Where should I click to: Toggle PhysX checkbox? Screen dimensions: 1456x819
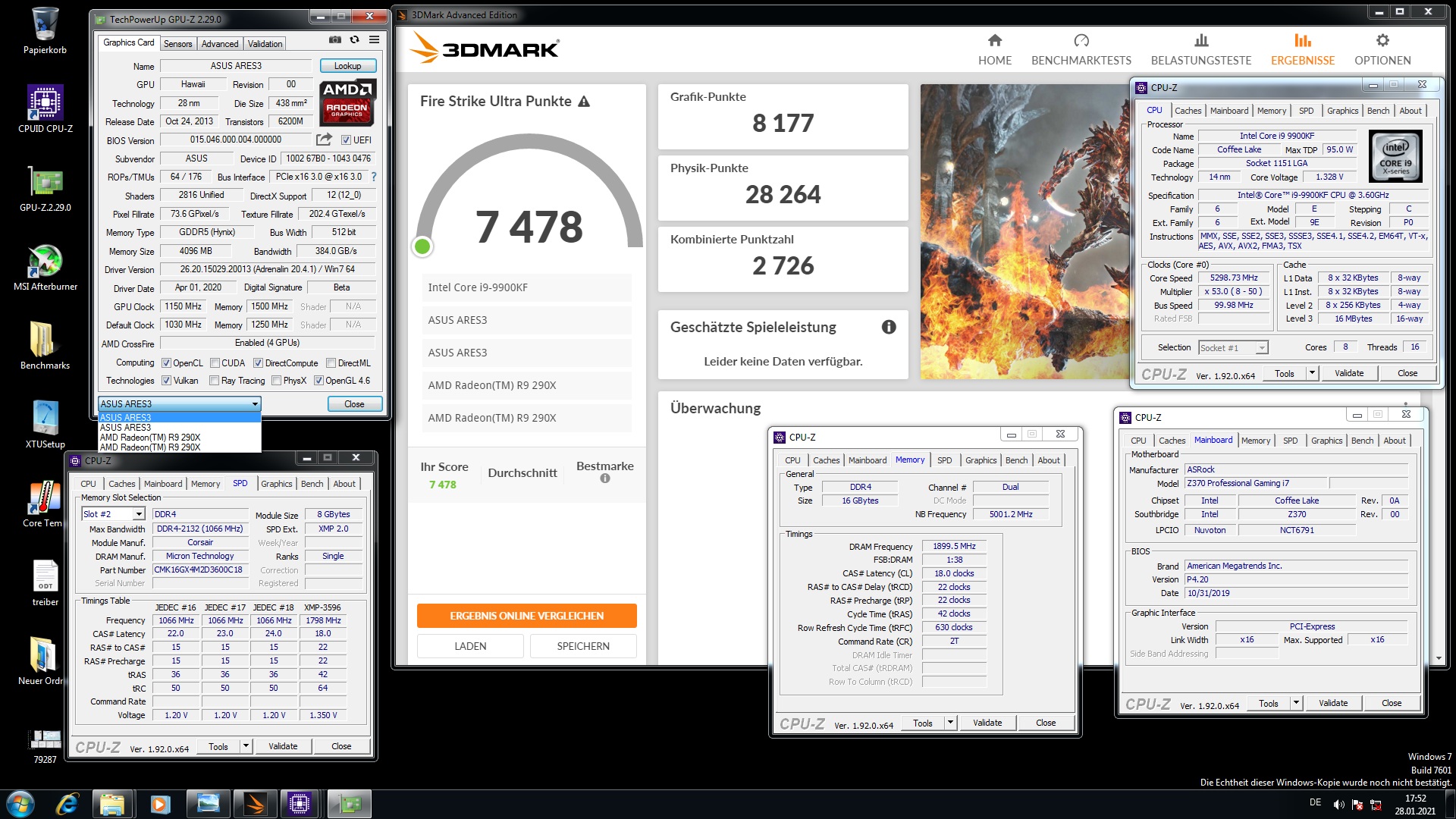click(276, 381)
